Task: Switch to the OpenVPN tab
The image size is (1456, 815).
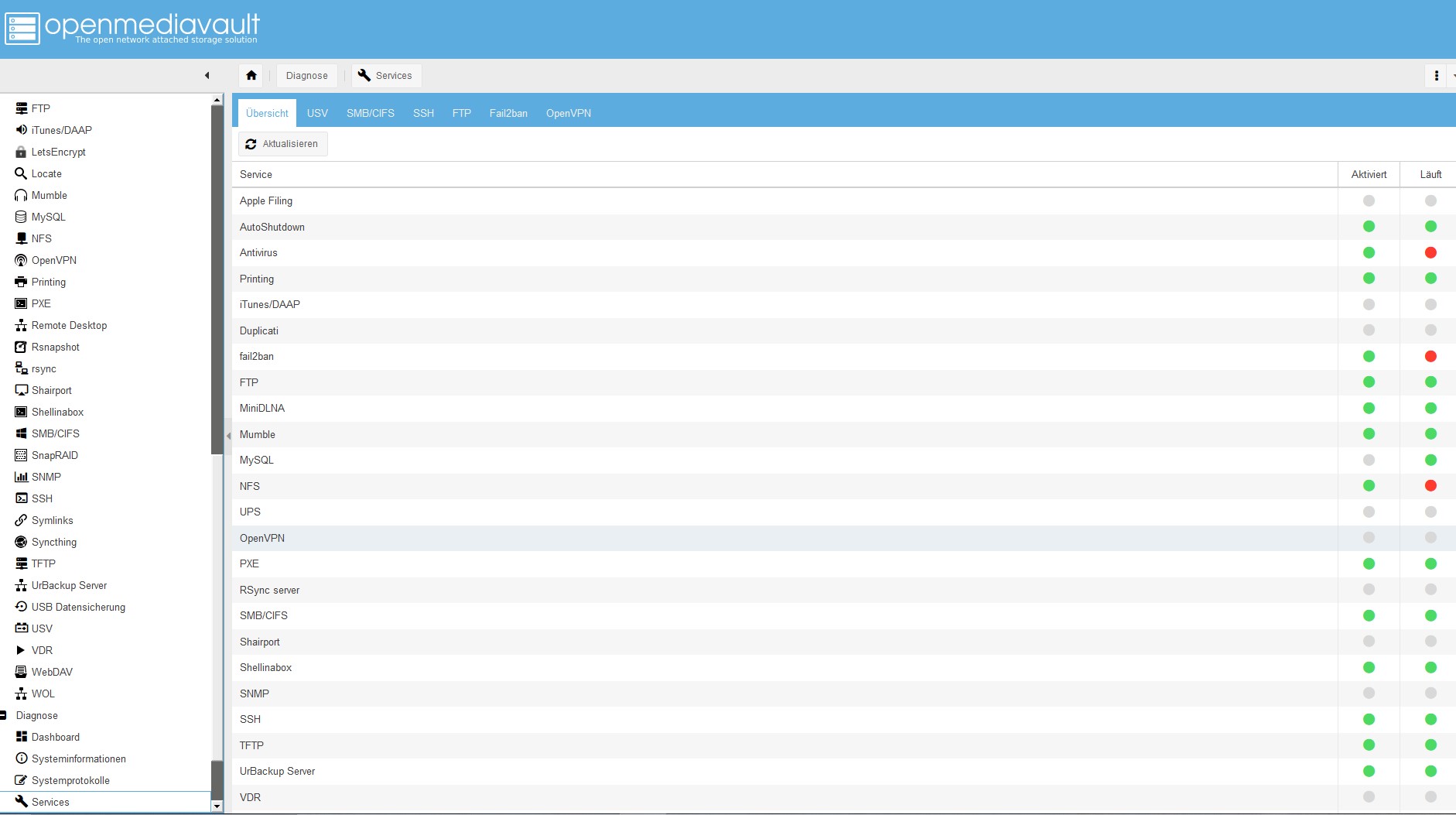Action: [569, 113]
